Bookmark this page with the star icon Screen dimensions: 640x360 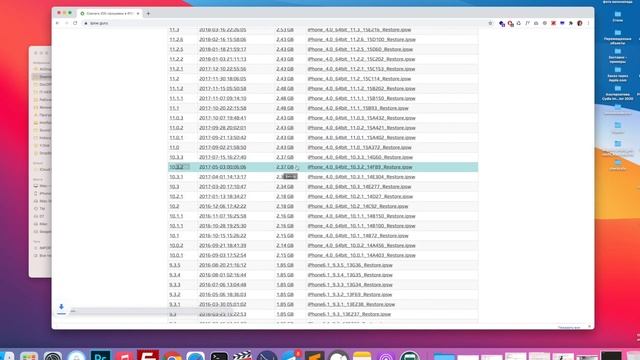[490, 23]
